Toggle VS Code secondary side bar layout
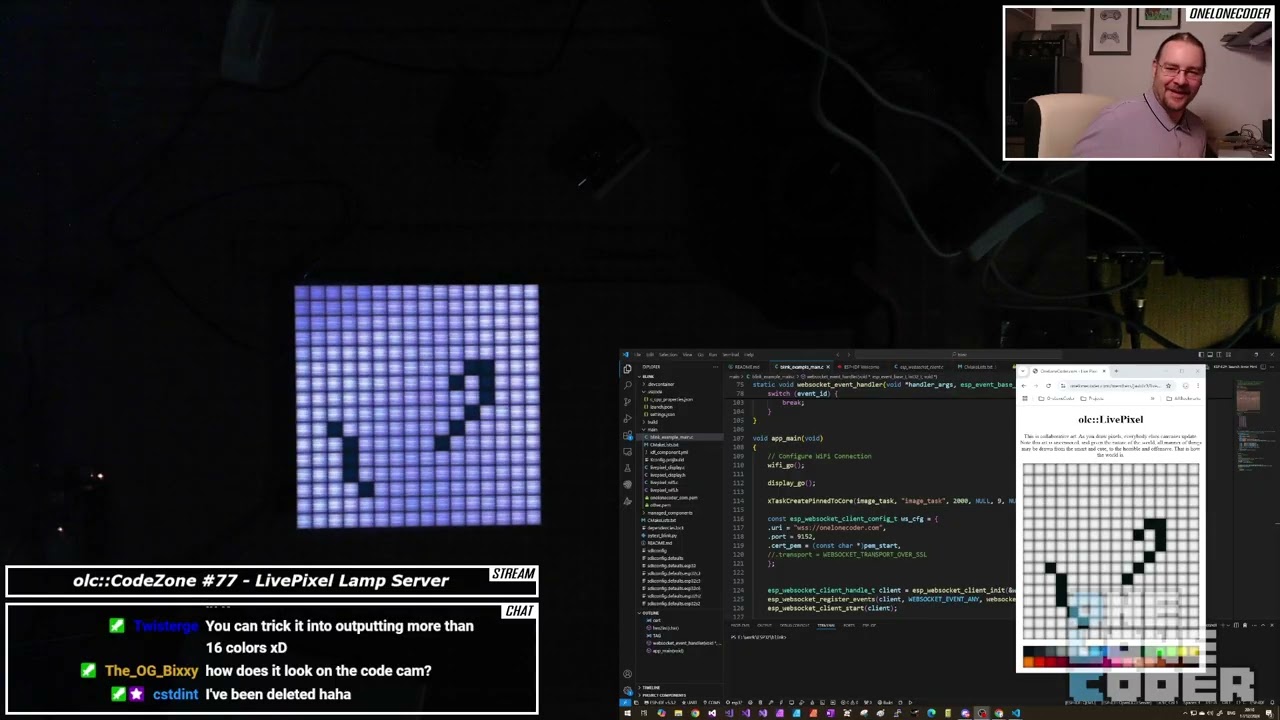This screenshot has height=720, width=1280. pyautogui.click(x=1219, y=354)
